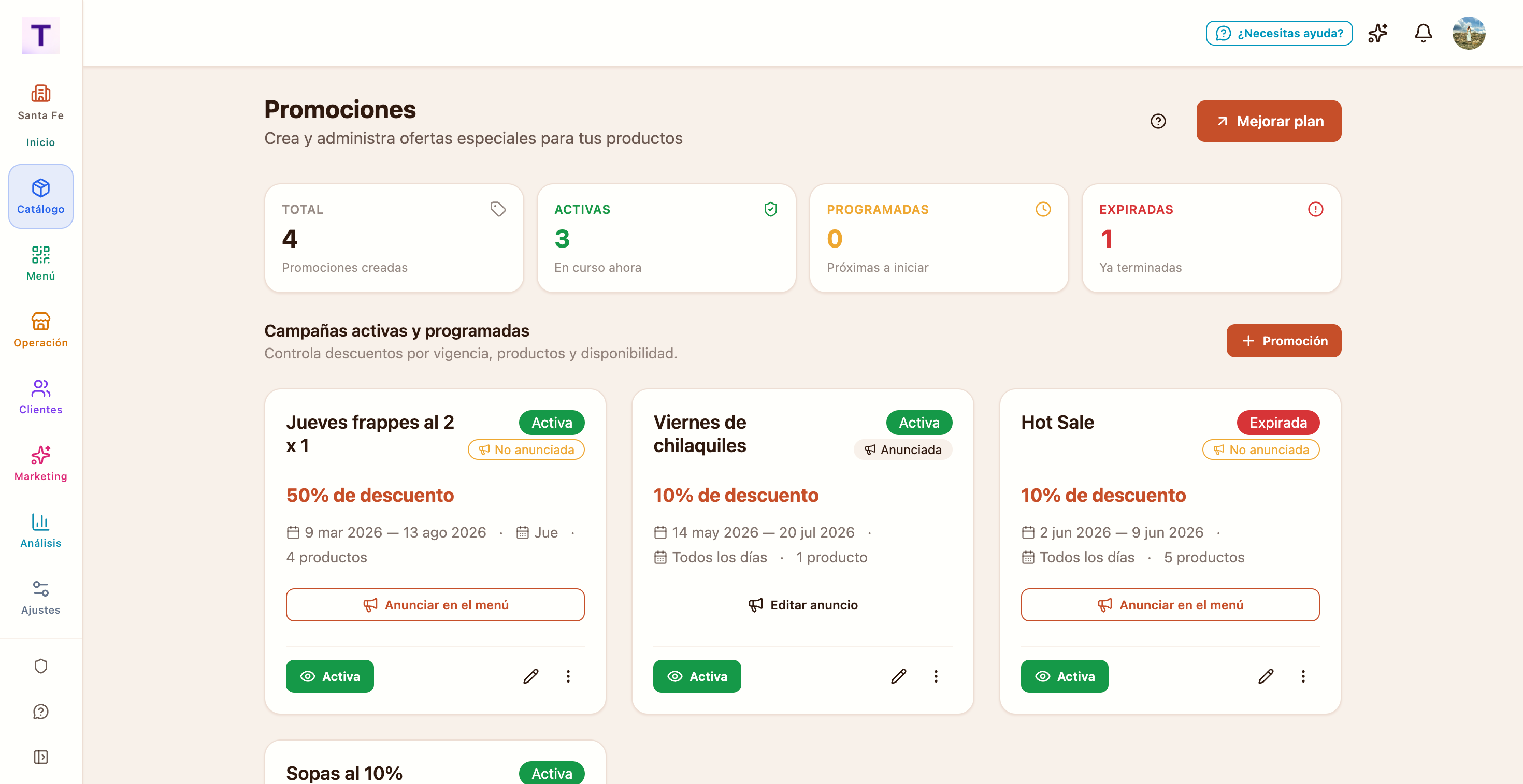This screenshot has height=784, width=1523.
Task: Click the 50% de descuento text
Action: pos(370,495)
